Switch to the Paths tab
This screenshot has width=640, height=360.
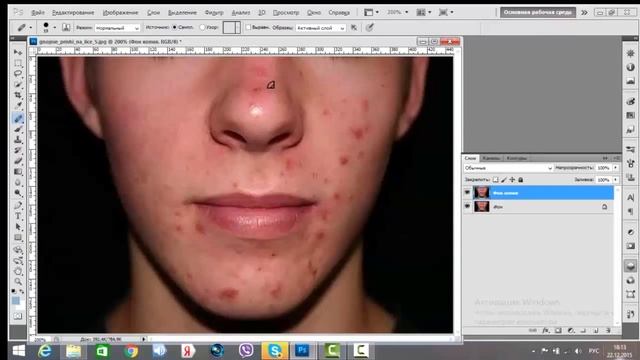click(x=516, y=158)
